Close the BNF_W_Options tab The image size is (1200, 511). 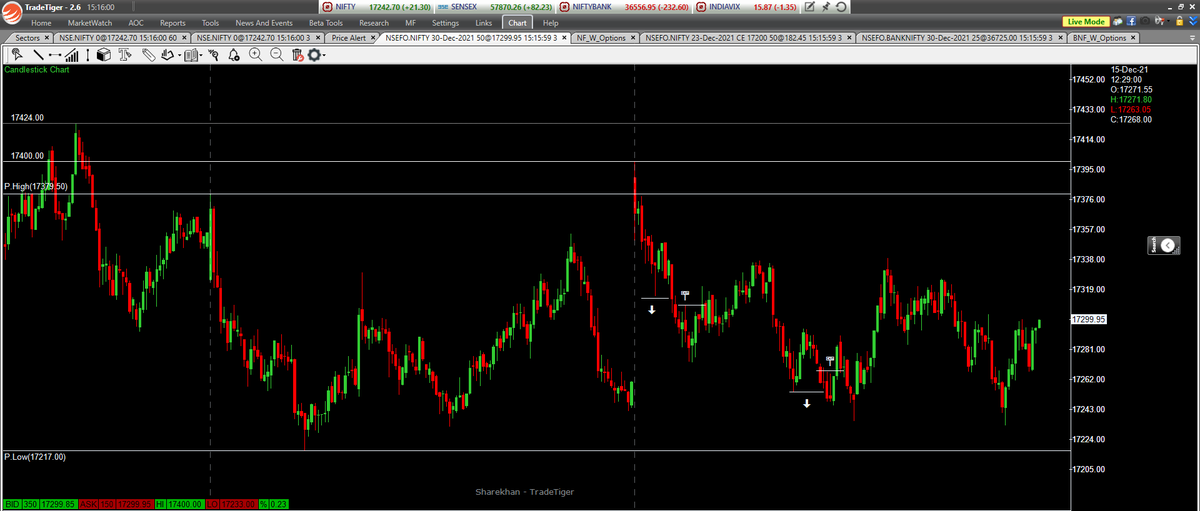click(1133, 38)
